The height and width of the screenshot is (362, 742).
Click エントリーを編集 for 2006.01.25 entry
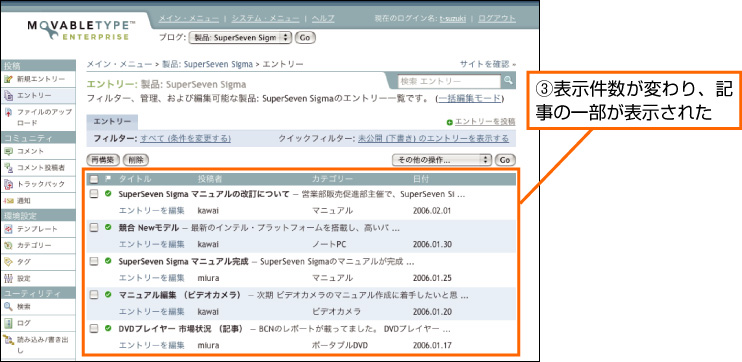click(151, 278)
